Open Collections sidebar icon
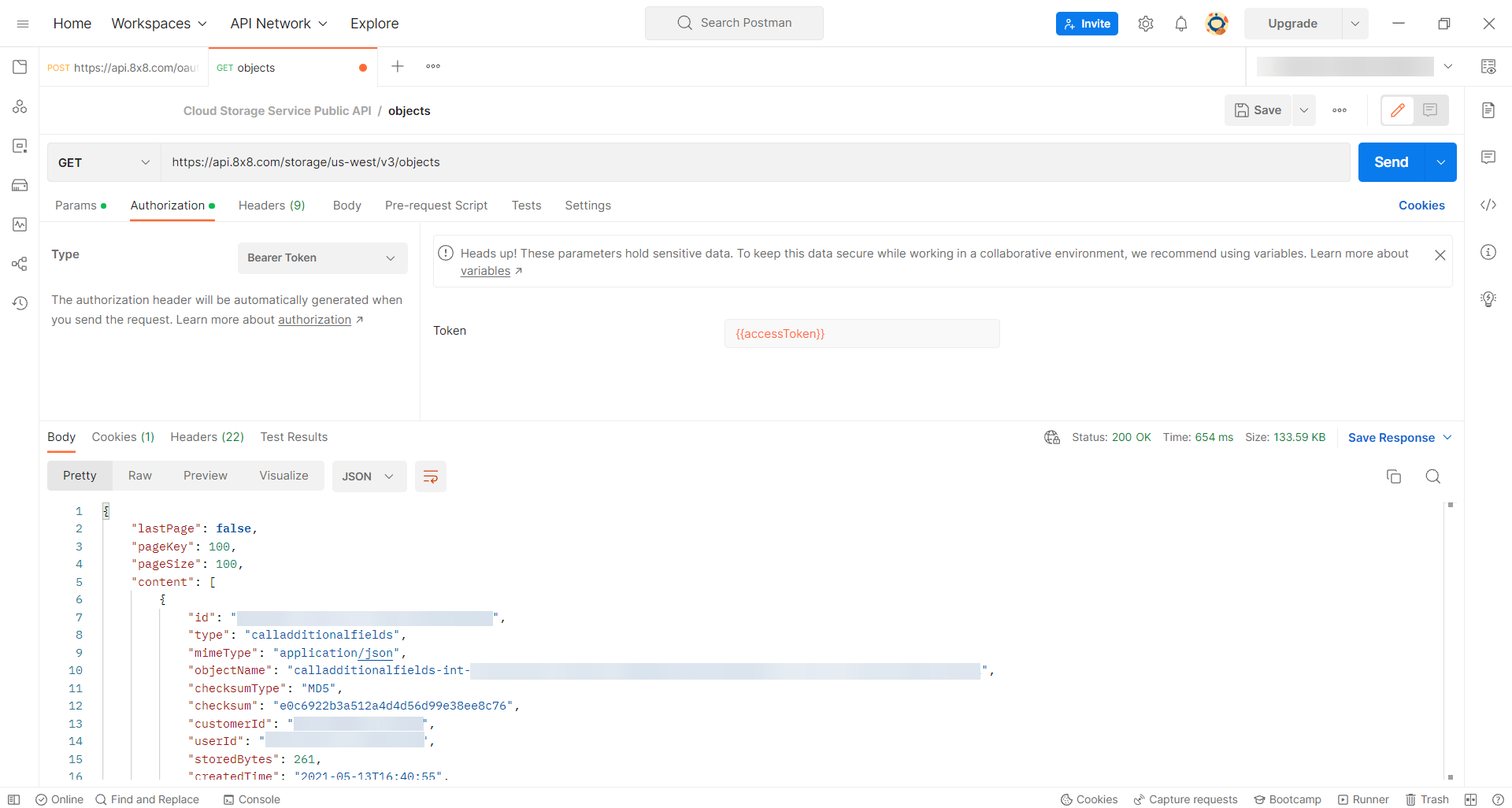The image size is (1512, 808). [x=20, y=67]
